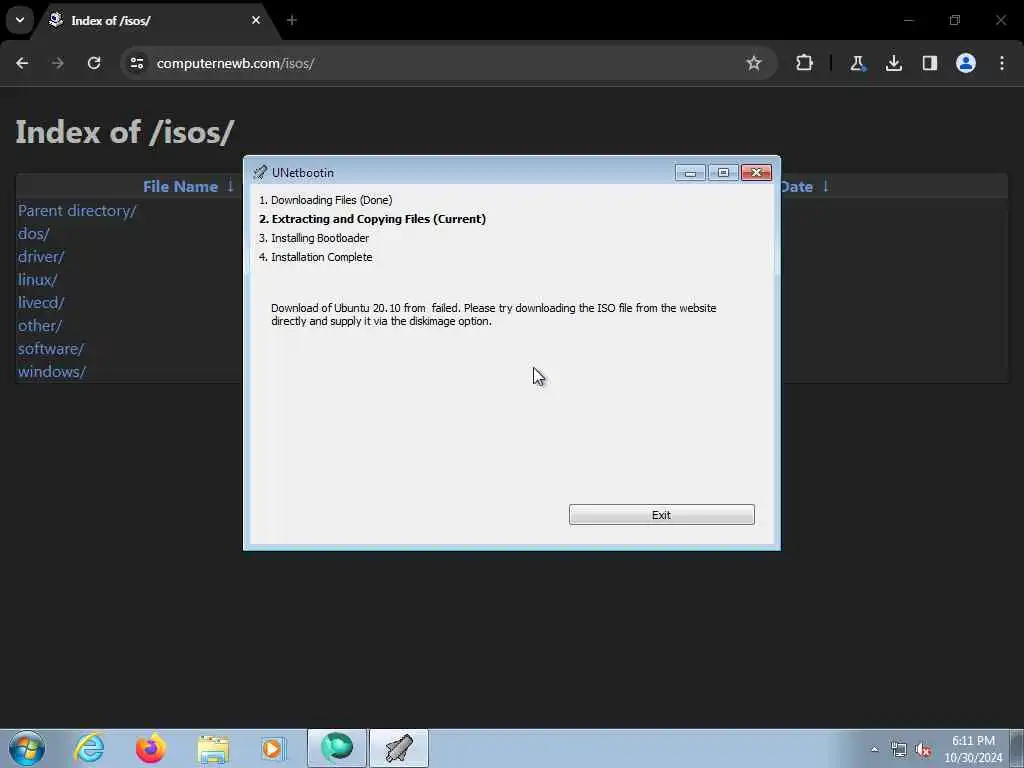The height and width of the screenshot is (768, 1024).
Task: Restore down the Chrome window
Action: click(x=955, y=20)
